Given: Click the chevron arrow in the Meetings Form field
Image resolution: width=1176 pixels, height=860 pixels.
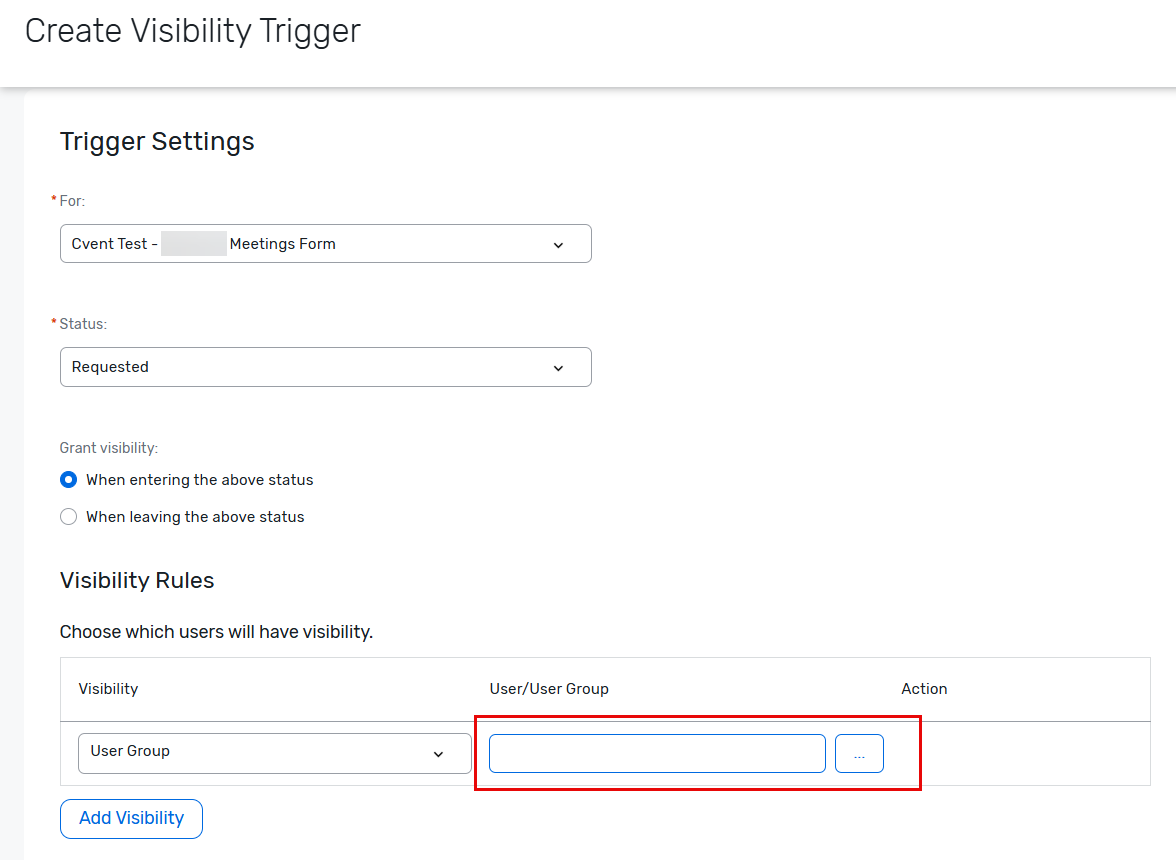Looking at the screenshot, I should coord(558,245).
